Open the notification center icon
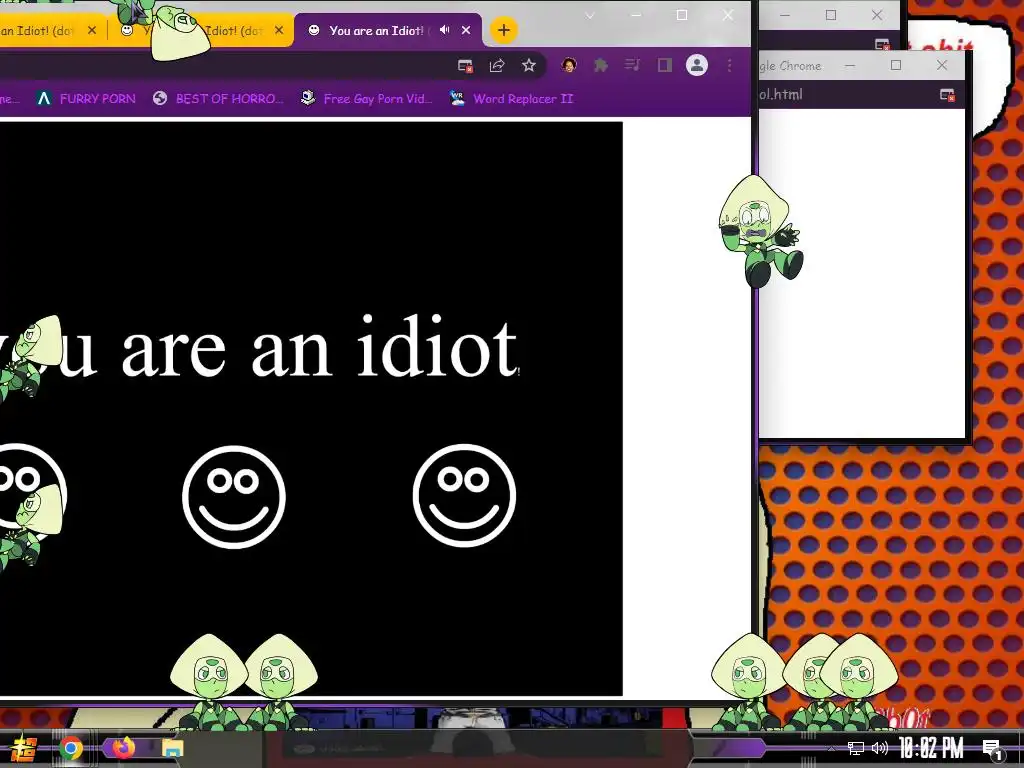Viewport: 1024px width, 768px height. [992, 749]
